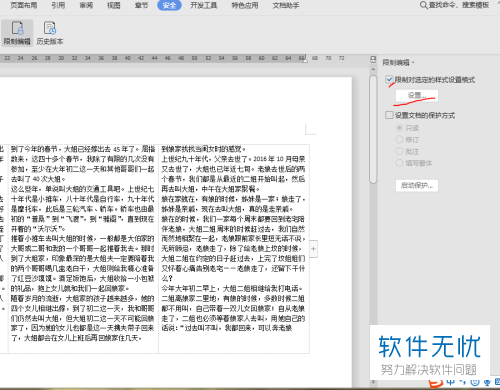Click the line starting 今年大年初二早上
This screenshot has height=390, width=500.
(233, 288)
